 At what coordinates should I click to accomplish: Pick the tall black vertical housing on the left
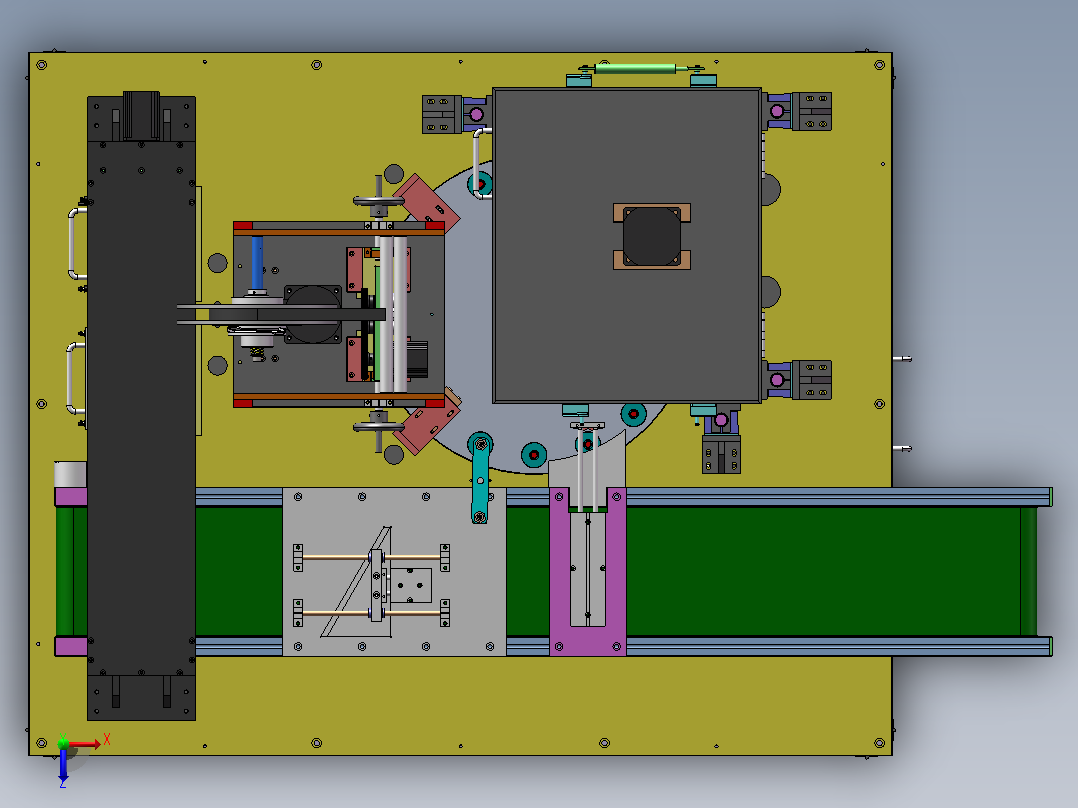(141, 408)
